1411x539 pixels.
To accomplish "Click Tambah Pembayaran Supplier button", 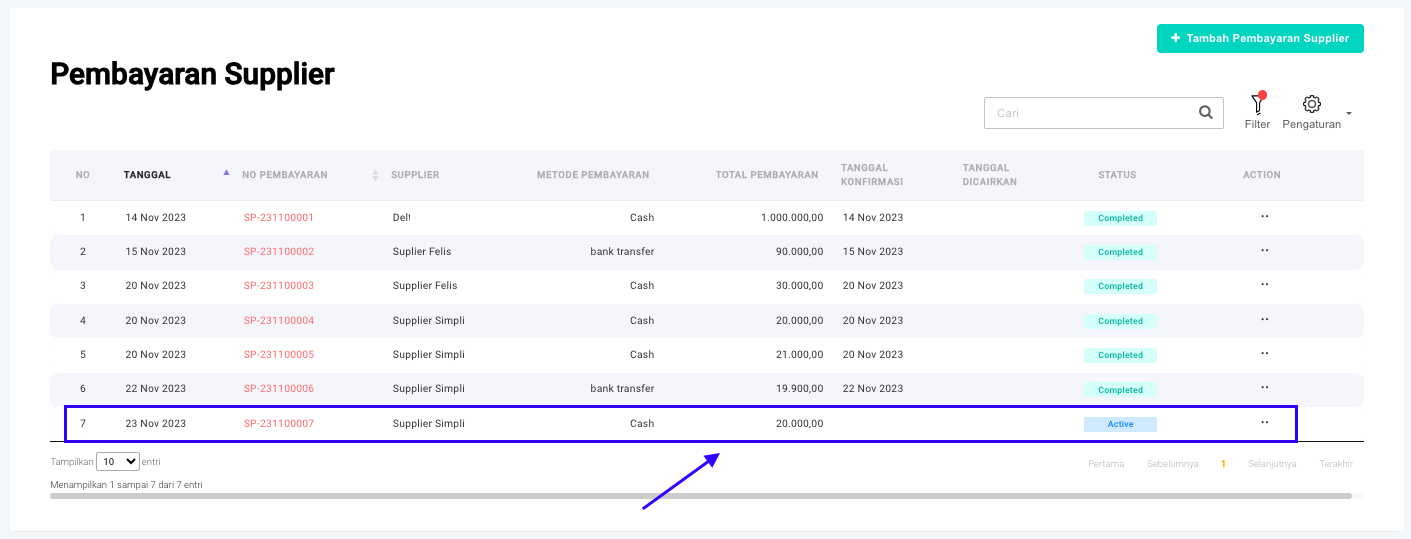I will pos(1260,38).
